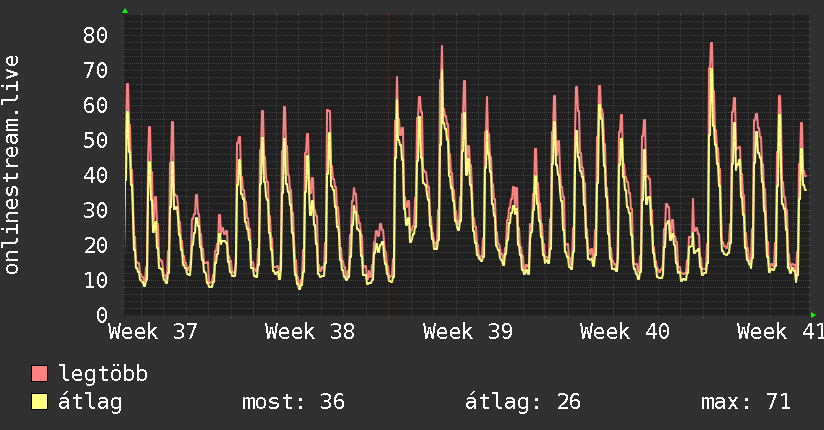824x430 pixels.
Task: Click the 'Week 39' axis label
Action: (468, 332)
